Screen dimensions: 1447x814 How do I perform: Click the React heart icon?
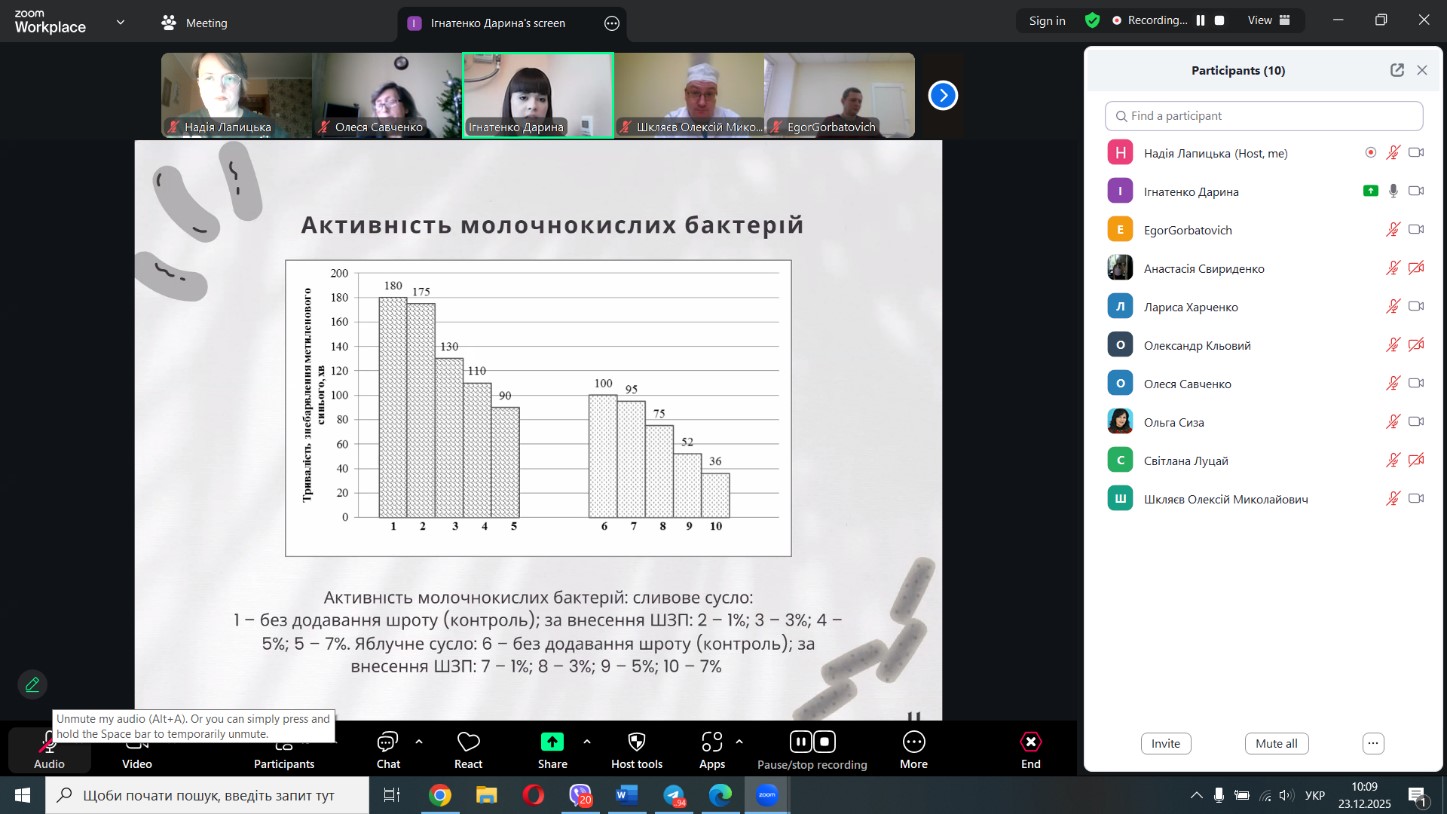(x=468, y=742)
